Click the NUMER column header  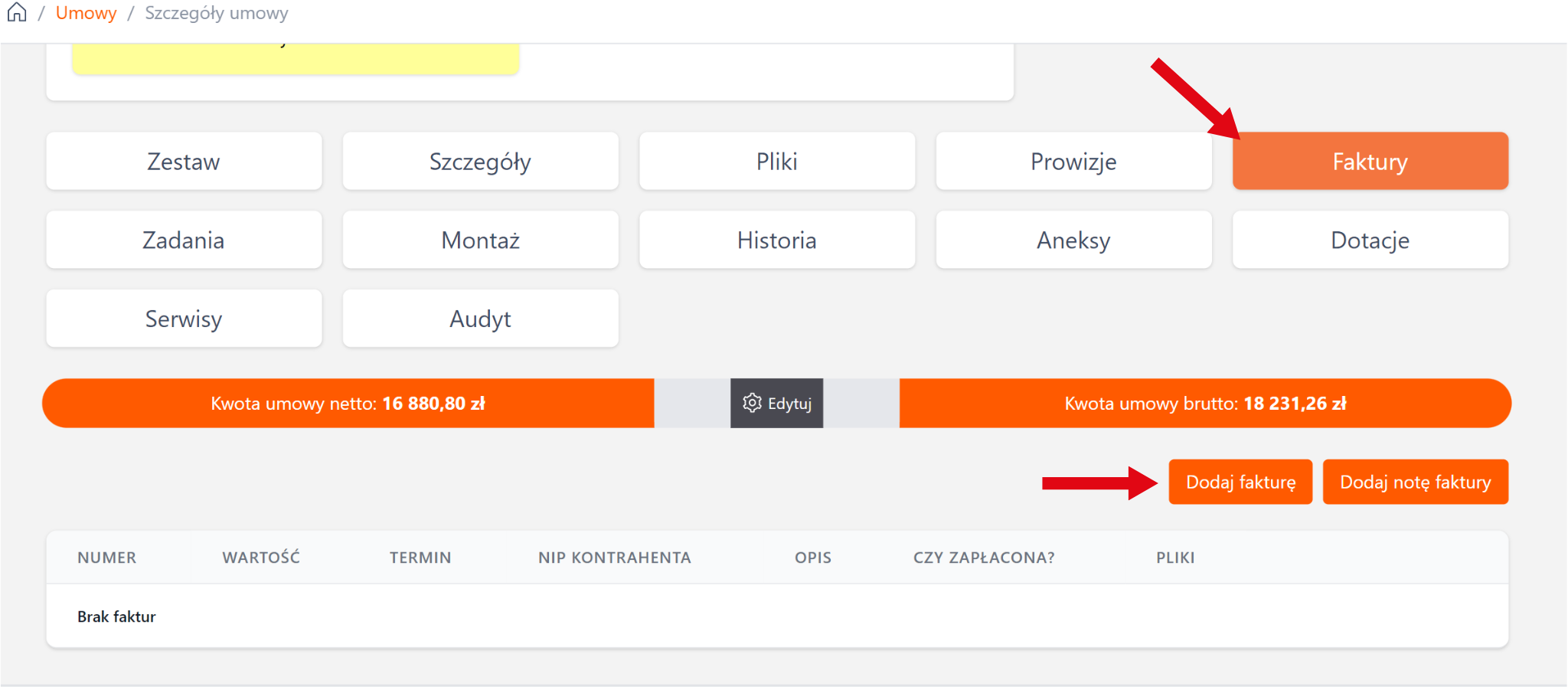[x=106, y=558]
